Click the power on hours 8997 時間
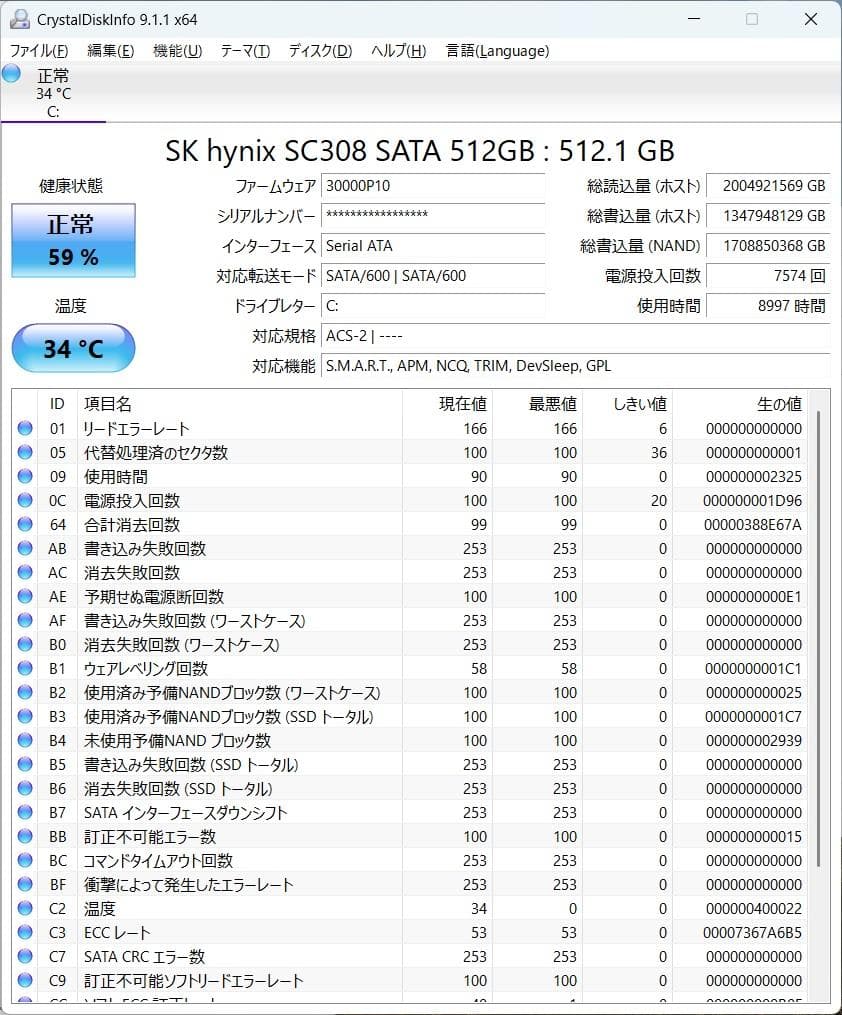This screenshot has height=1015, width=842. pyautogui.click(x=768, y=306)
